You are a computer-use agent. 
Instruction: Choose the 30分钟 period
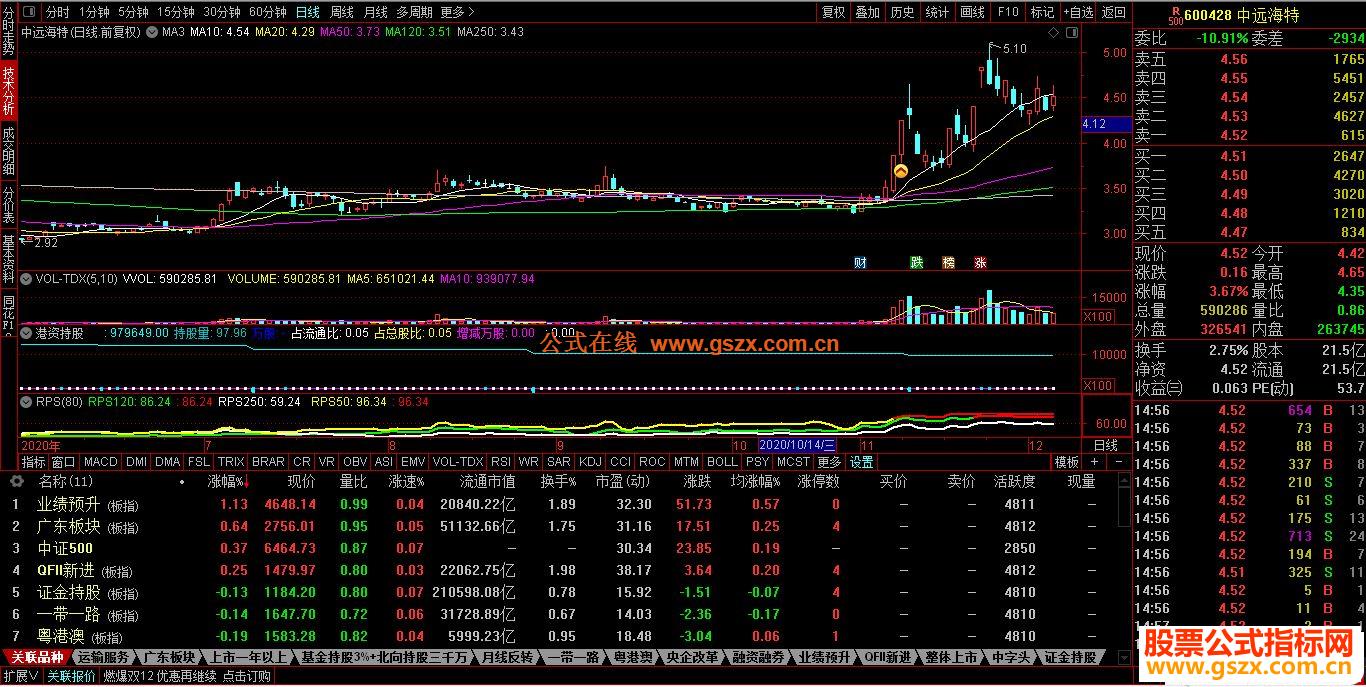222,12
